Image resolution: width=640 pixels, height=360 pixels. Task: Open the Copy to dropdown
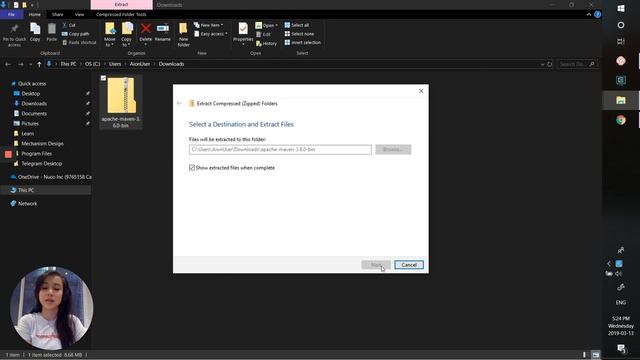point(127,35)
